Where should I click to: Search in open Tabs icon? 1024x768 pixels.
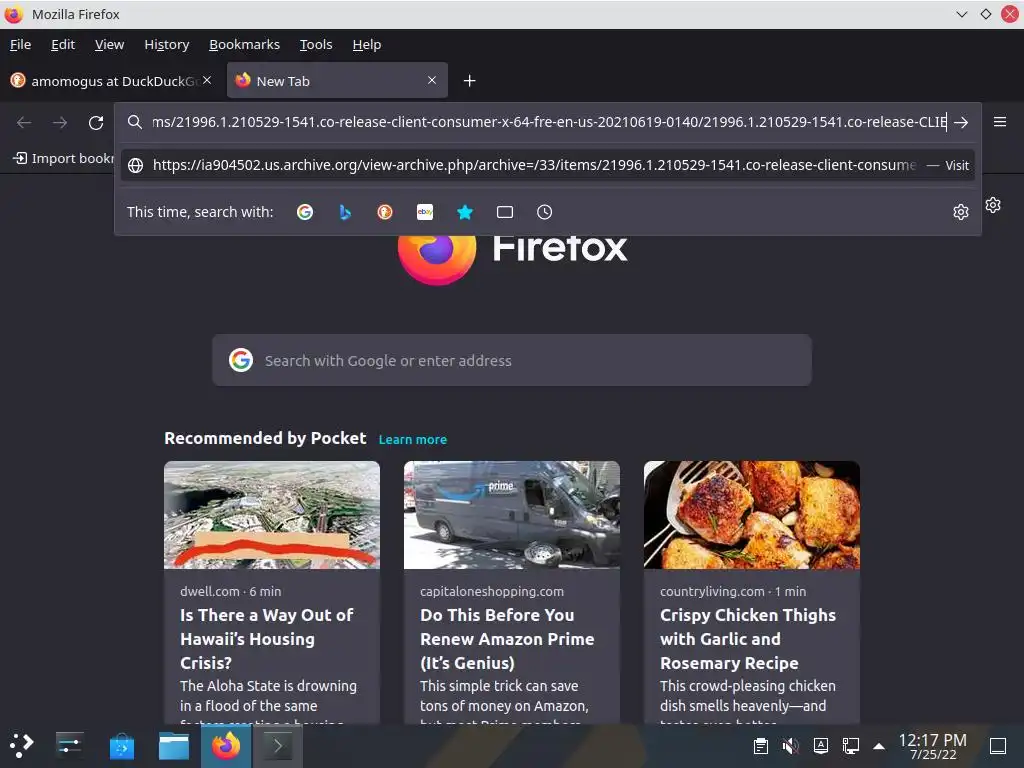pyautogui.click(x=505, y=212)
